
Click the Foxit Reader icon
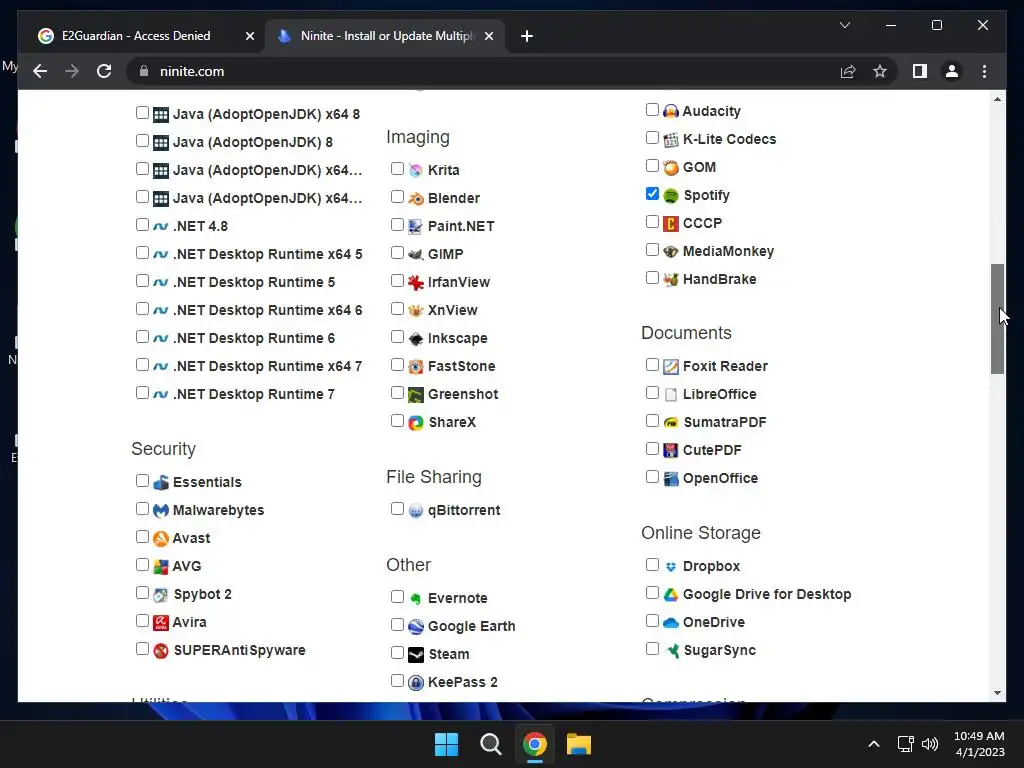671,366
